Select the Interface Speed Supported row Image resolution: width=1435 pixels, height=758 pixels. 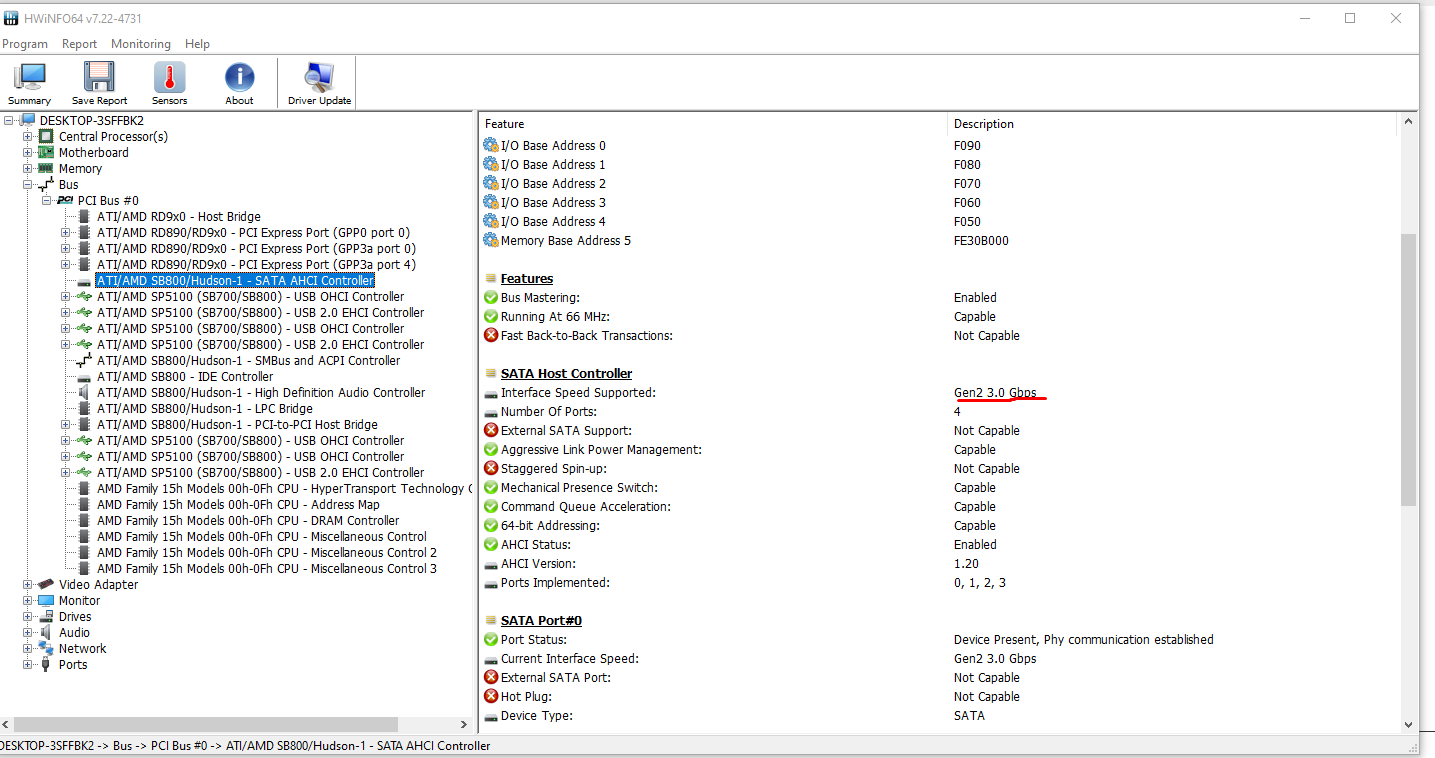point(939,392)
